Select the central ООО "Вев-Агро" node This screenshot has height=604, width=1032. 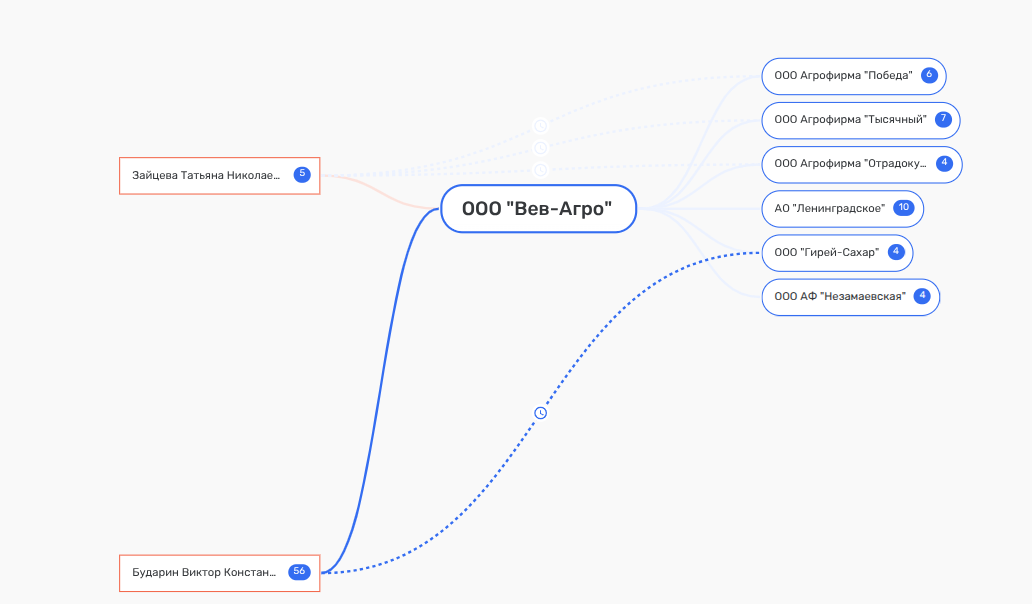tap(538, 209)
